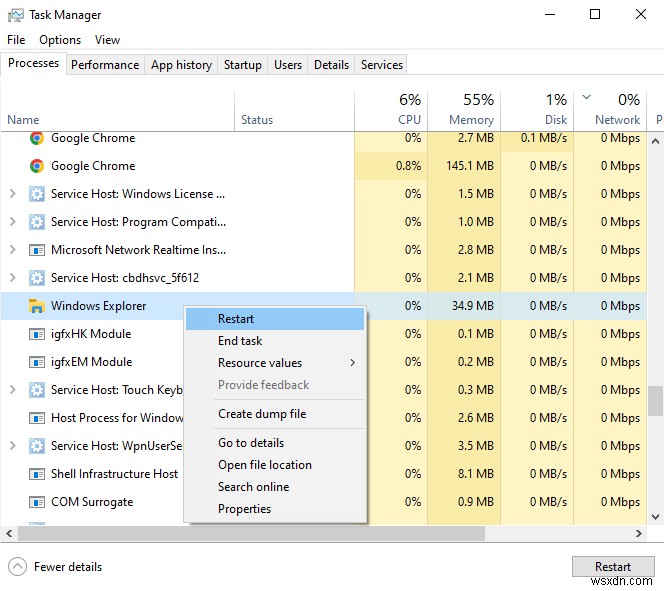The height and width of the screenshot is (591, 664).
Task: Switch to the Details tab
Action: tap(331, 65)
